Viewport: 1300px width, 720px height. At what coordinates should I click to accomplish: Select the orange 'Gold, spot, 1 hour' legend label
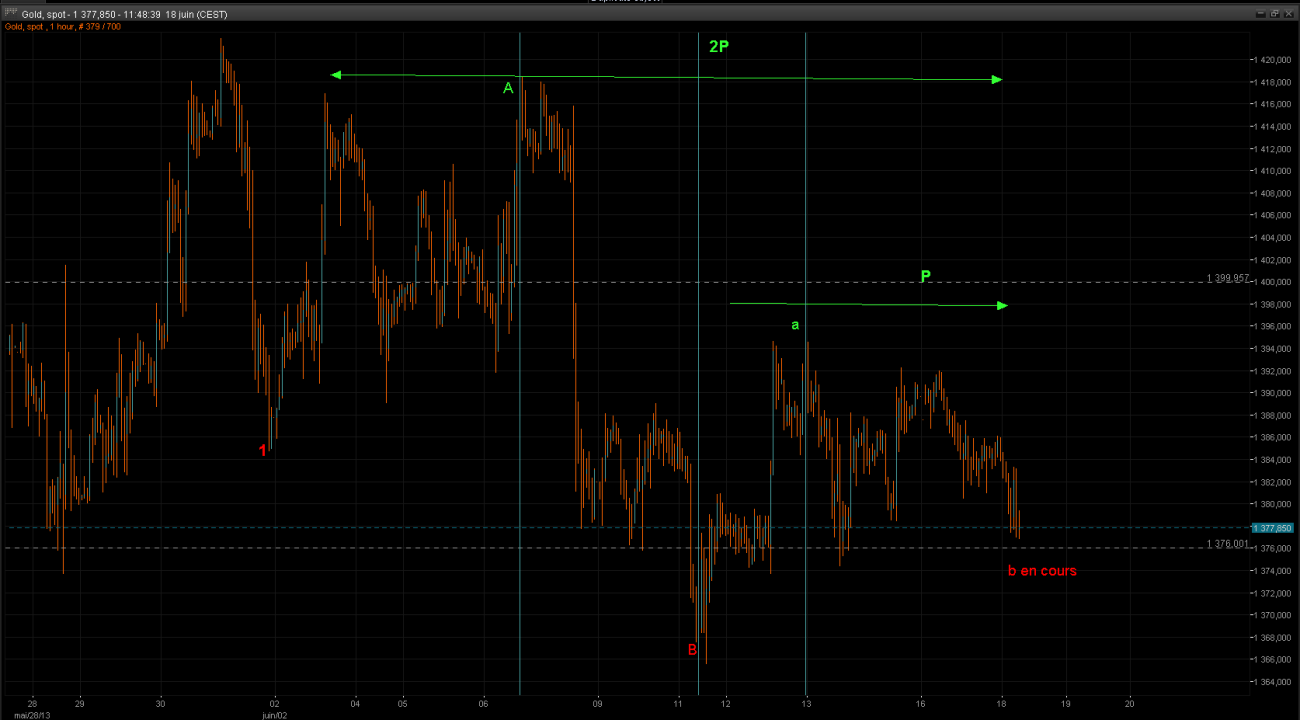[x=64, y=27]
